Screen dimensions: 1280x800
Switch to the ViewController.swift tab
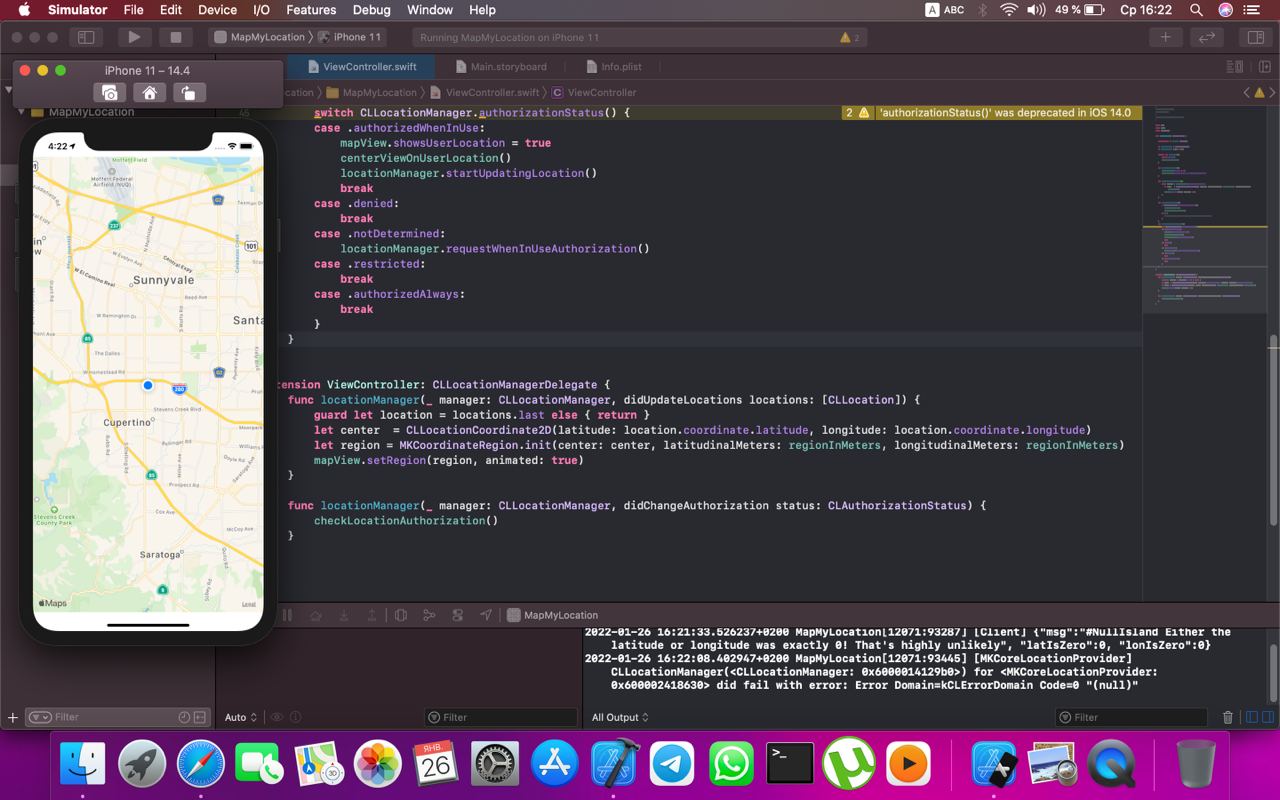363,67
